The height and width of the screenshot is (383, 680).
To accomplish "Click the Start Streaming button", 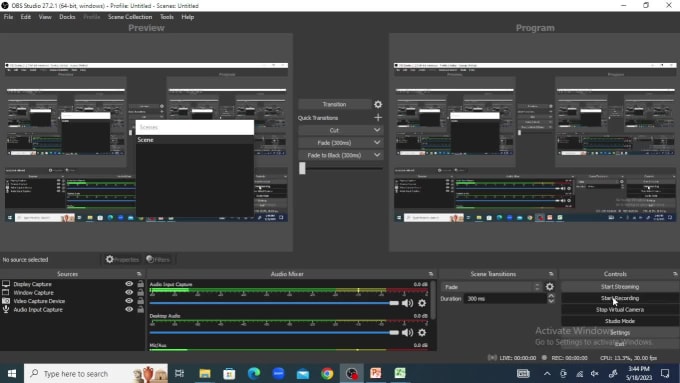I will (x=620, y=287).
